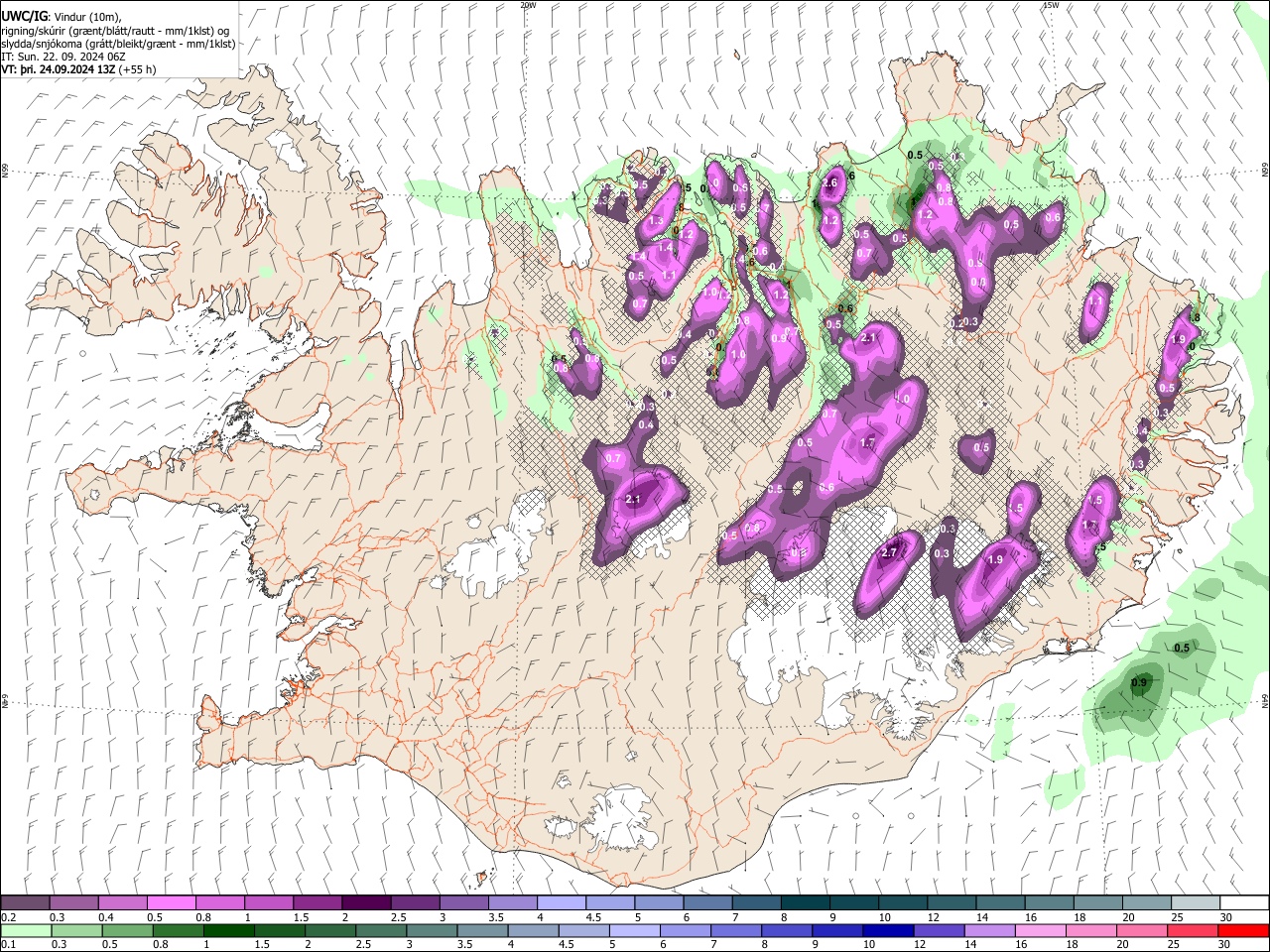
Task: Pick the top-row lavender swatch between 4 and 4.5
Action: pyautogui.click(x=562, y=902)
